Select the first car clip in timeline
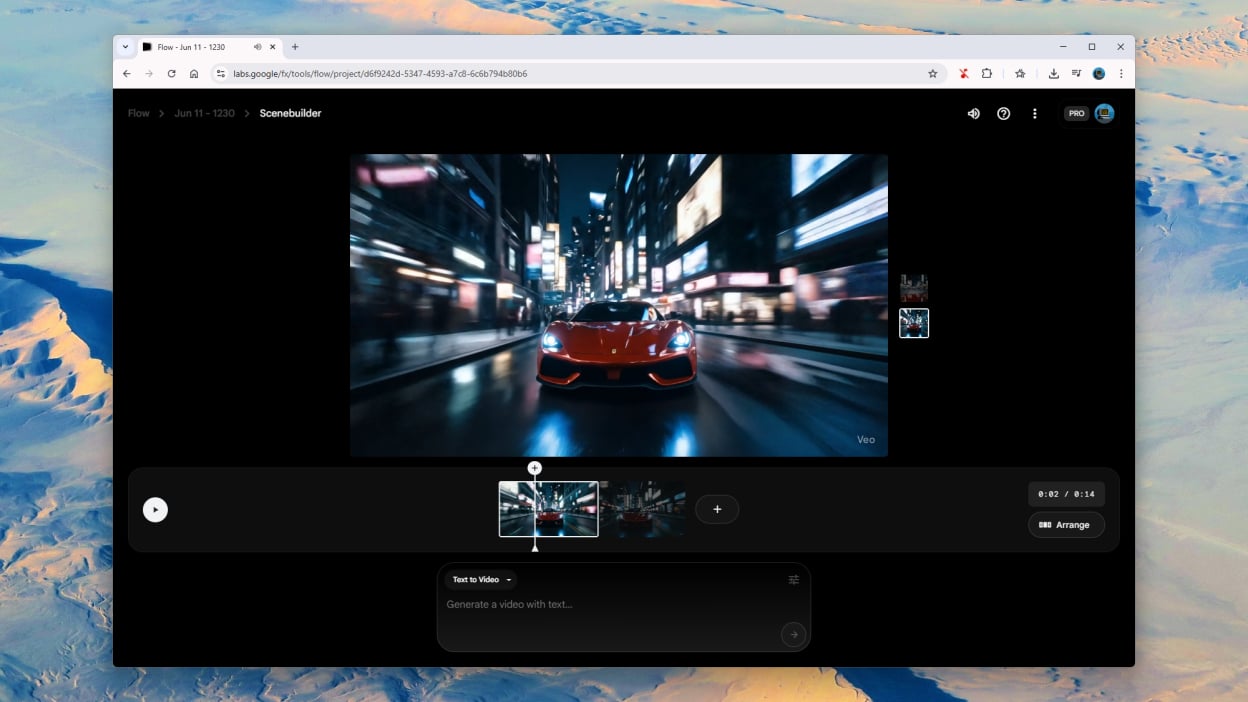 pos(565,509)
